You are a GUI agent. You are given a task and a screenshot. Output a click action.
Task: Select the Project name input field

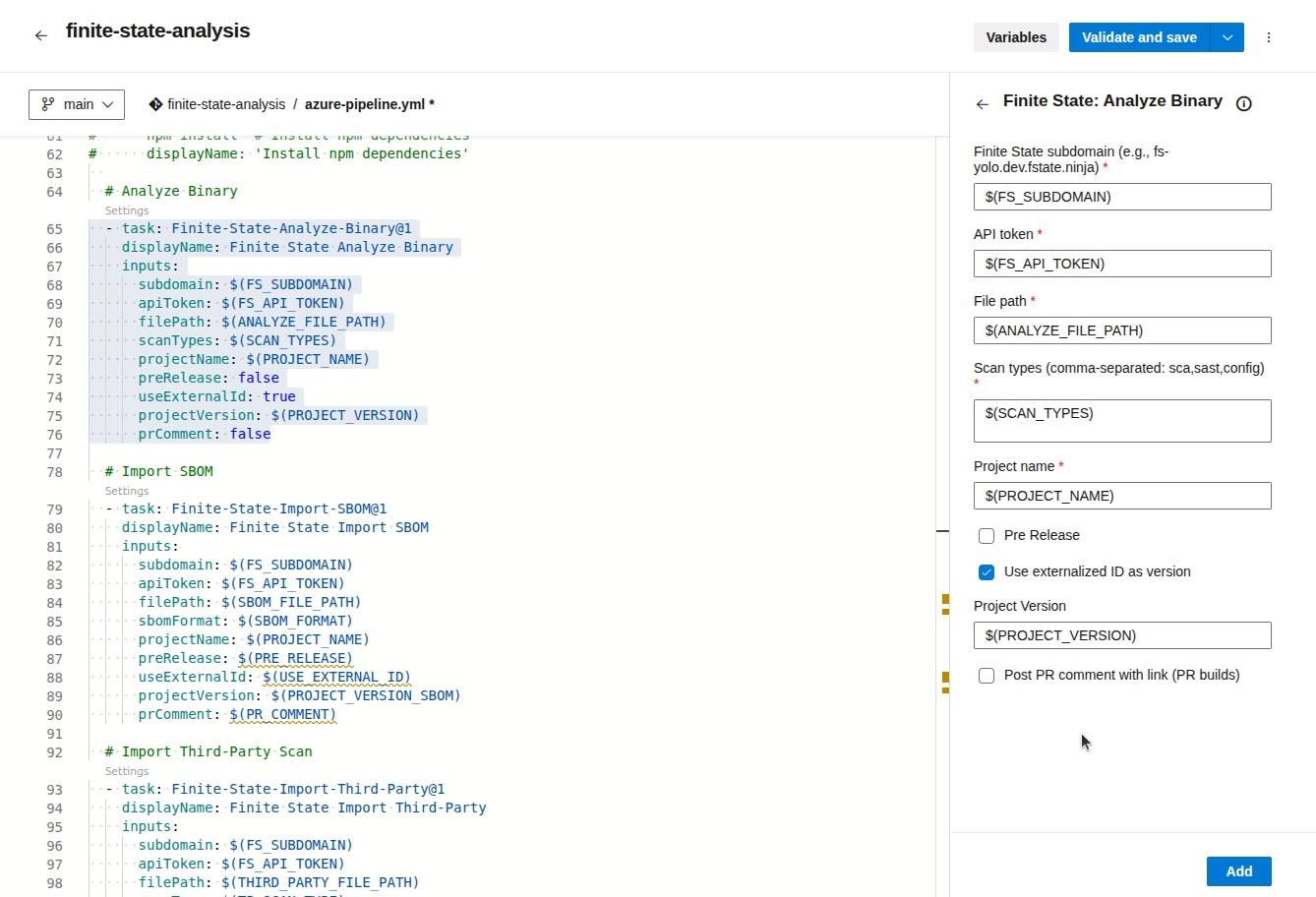click(x=1122, y=496)
